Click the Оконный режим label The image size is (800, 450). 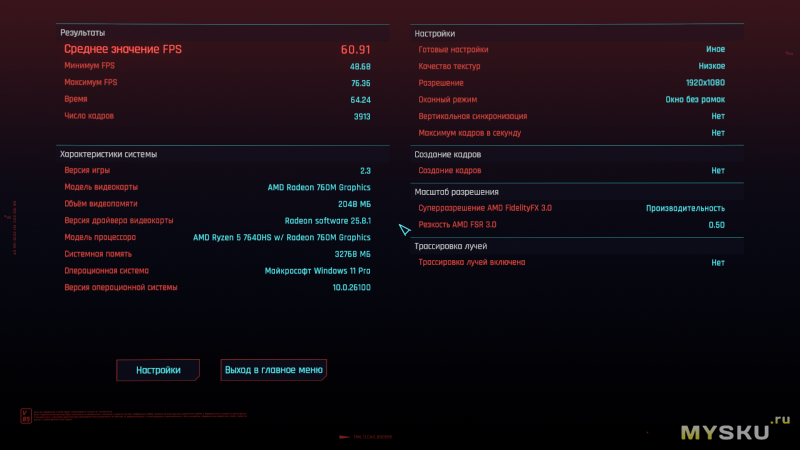coord(447,99)
